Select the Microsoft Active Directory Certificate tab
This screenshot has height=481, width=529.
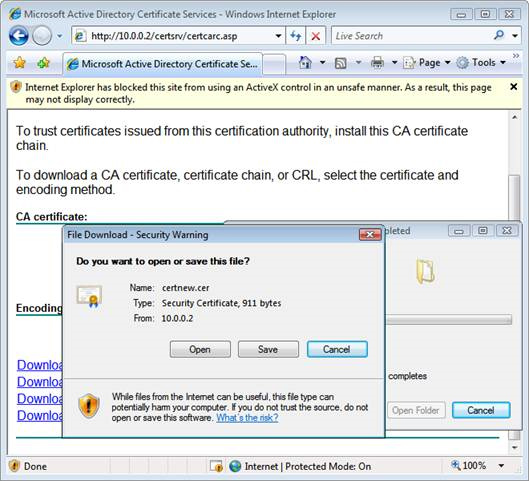(163, 64)
